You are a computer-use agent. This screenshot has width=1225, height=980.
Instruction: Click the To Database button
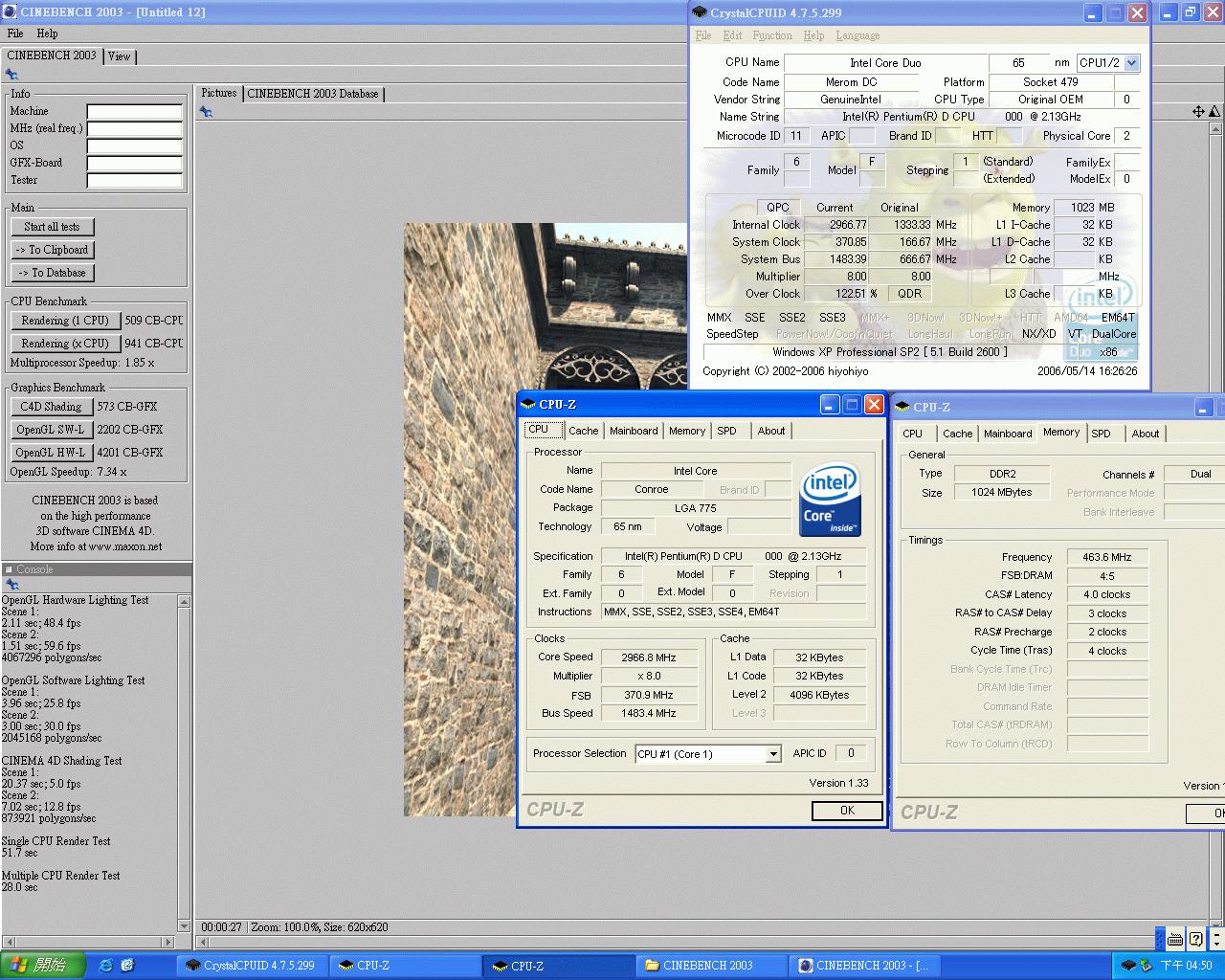click(x=53, y=273)
